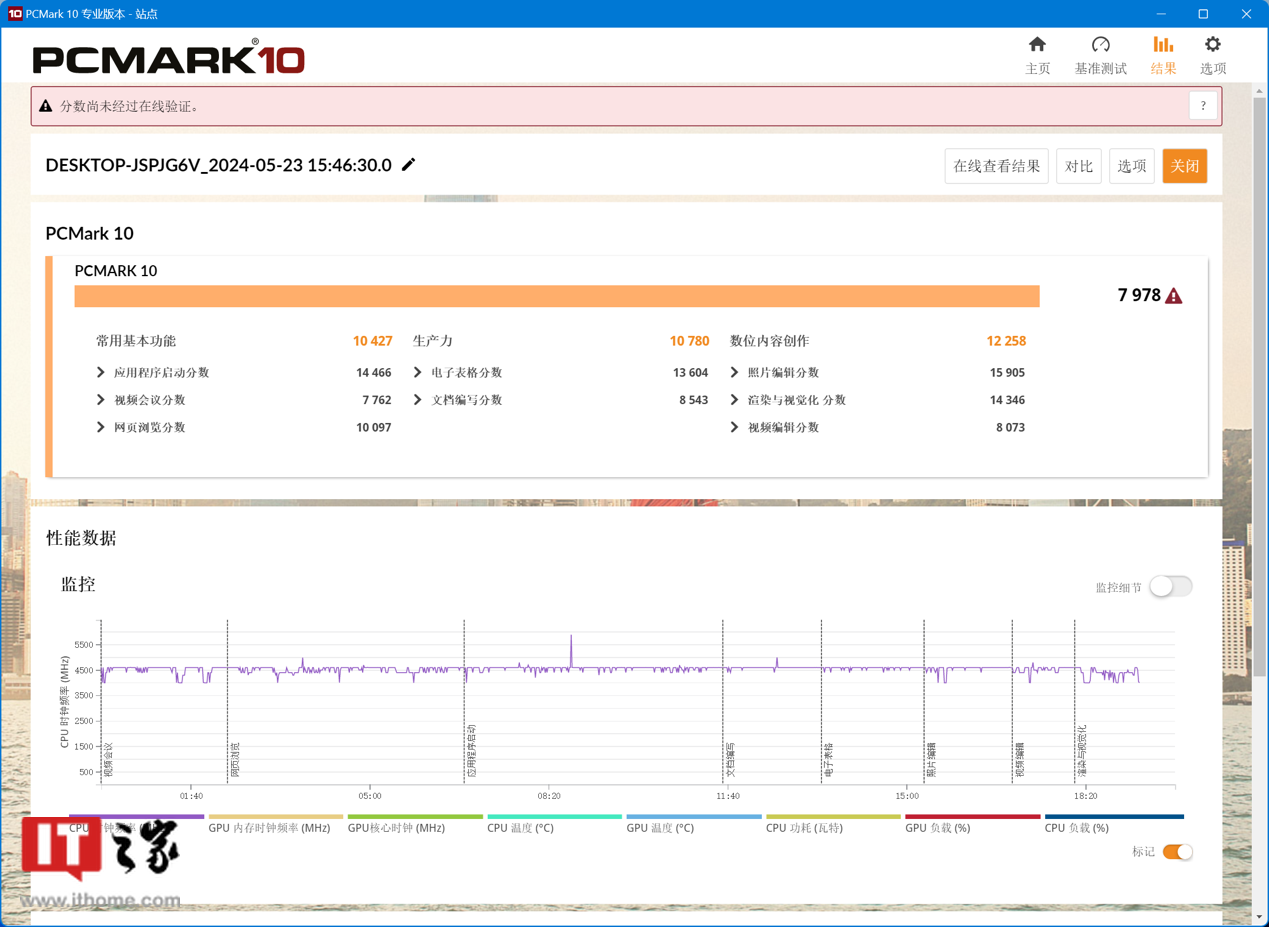The height and width of the screenshot is (927, 1269).
Task: Select the GPU 温度 (°C) legend swatch
Action: pyautogui.click(x=693, y=817)
